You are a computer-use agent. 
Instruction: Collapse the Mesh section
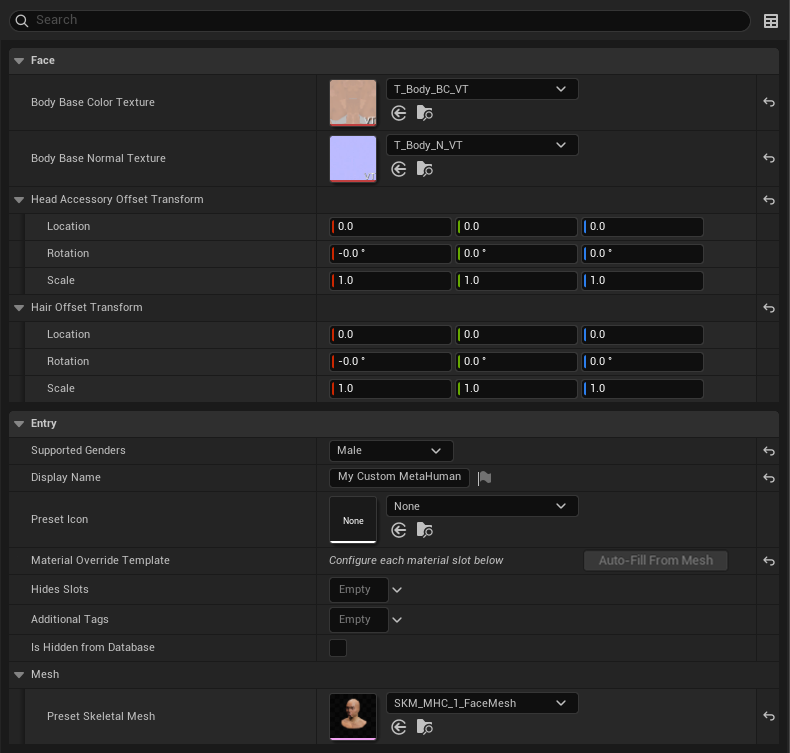[x=19, y=675]
